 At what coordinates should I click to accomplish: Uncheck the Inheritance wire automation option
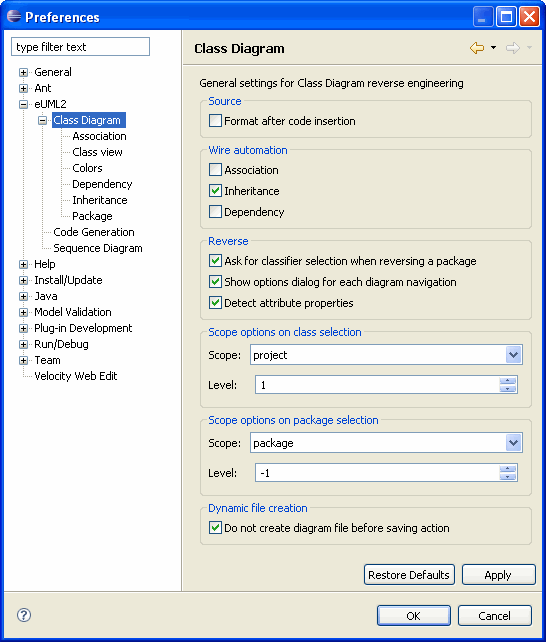[x=215, y=190]
